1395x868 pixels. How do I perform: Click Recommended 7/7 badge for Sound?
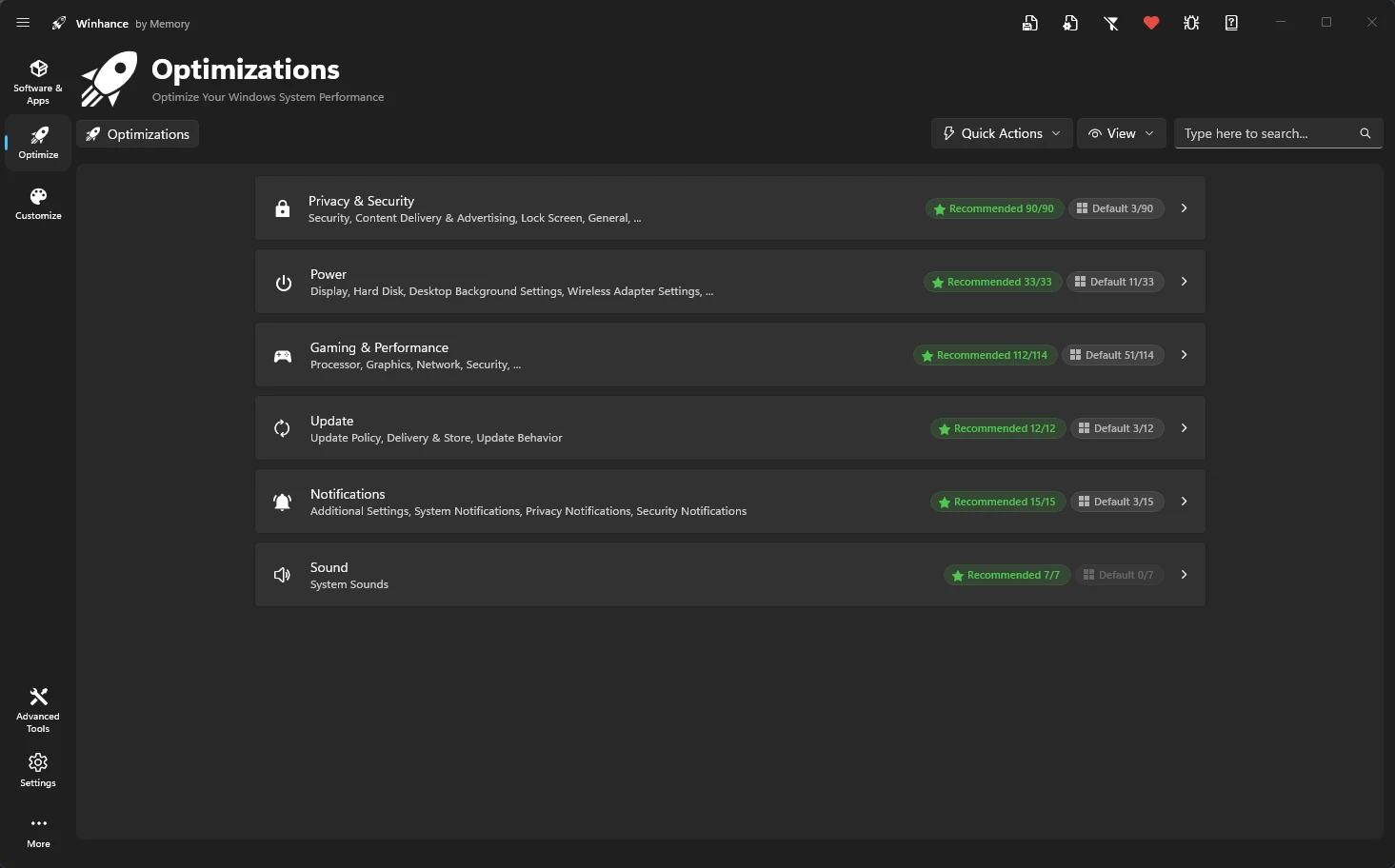1006,575
